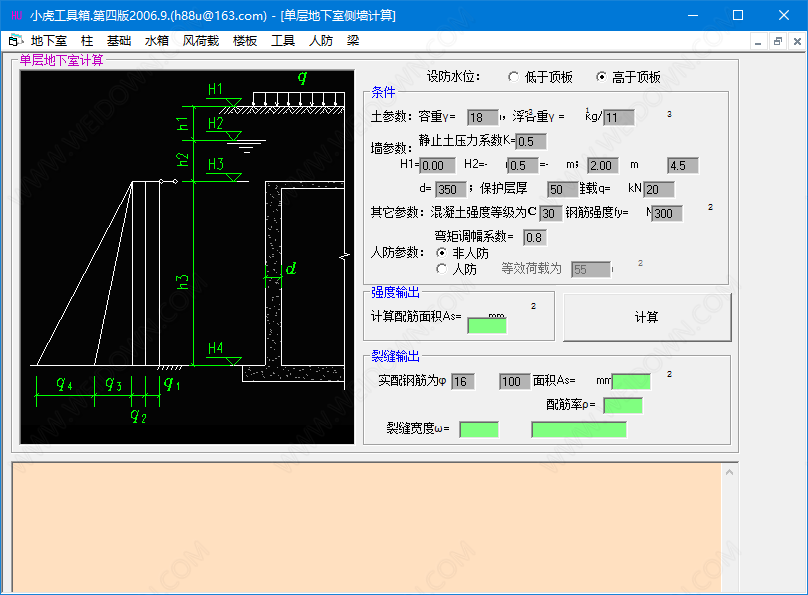Click the wide green crack result box

coord(579,430)
